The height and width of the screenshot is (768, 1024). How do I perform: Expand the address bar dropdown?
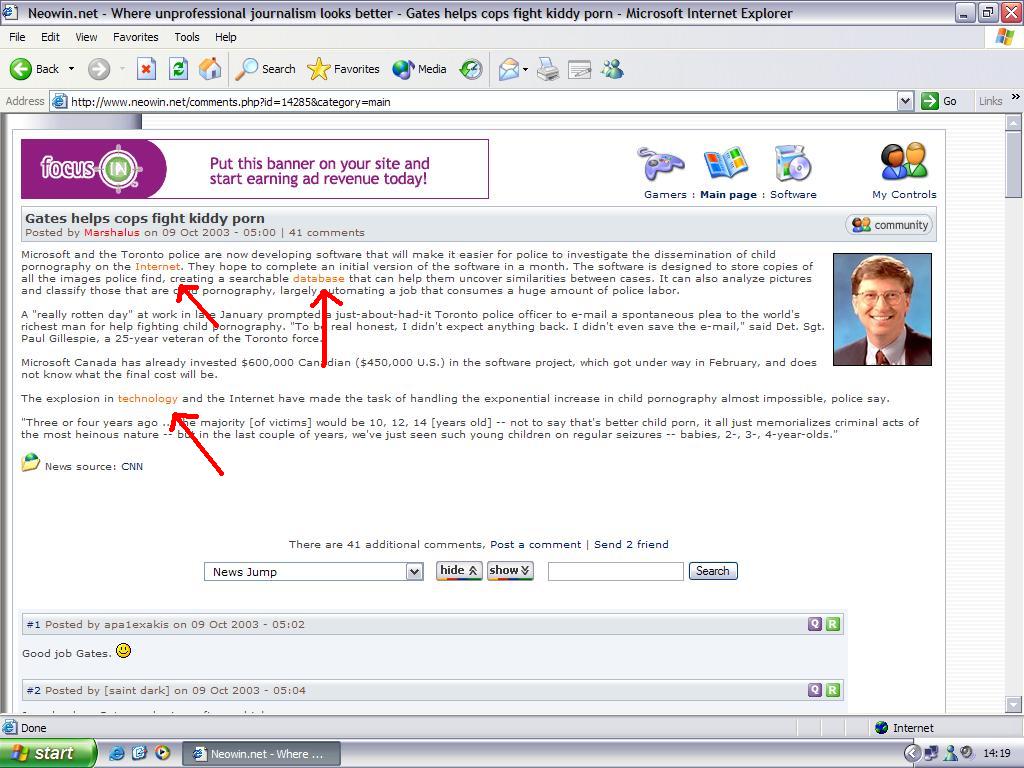pyautogui.click(x=905, y=101)
